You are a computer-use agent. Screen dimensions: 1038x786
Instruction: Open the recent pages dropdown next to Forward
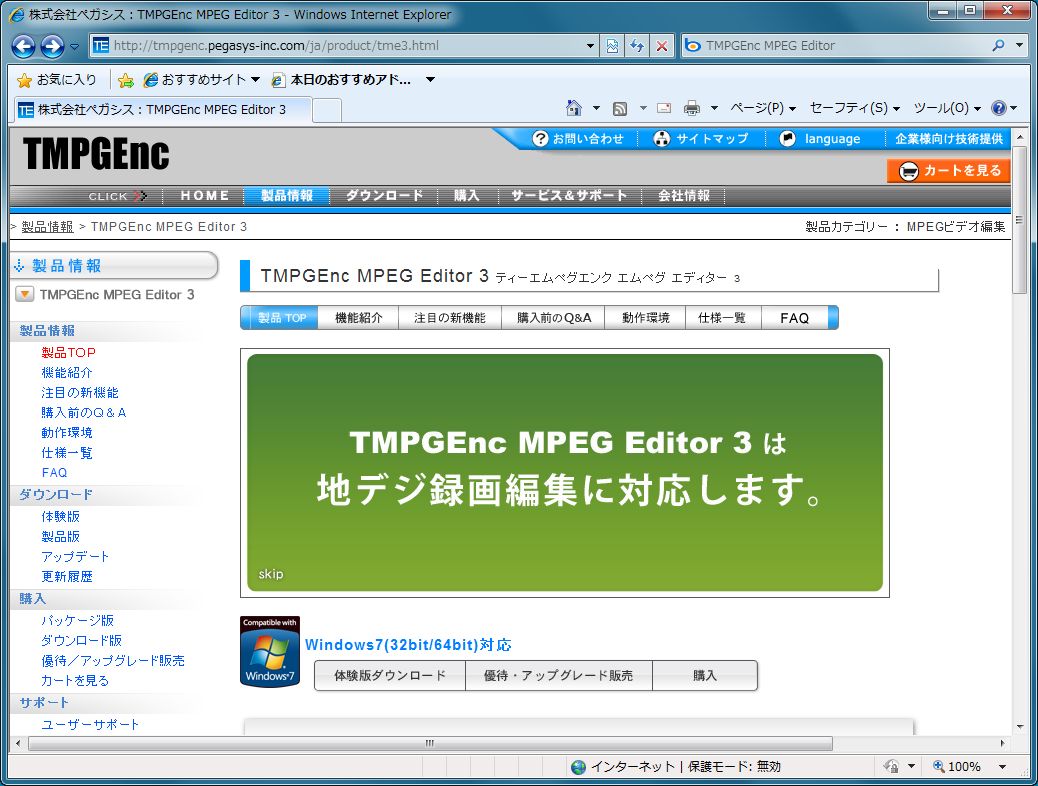pyautogui.click(x=74, y=46)
